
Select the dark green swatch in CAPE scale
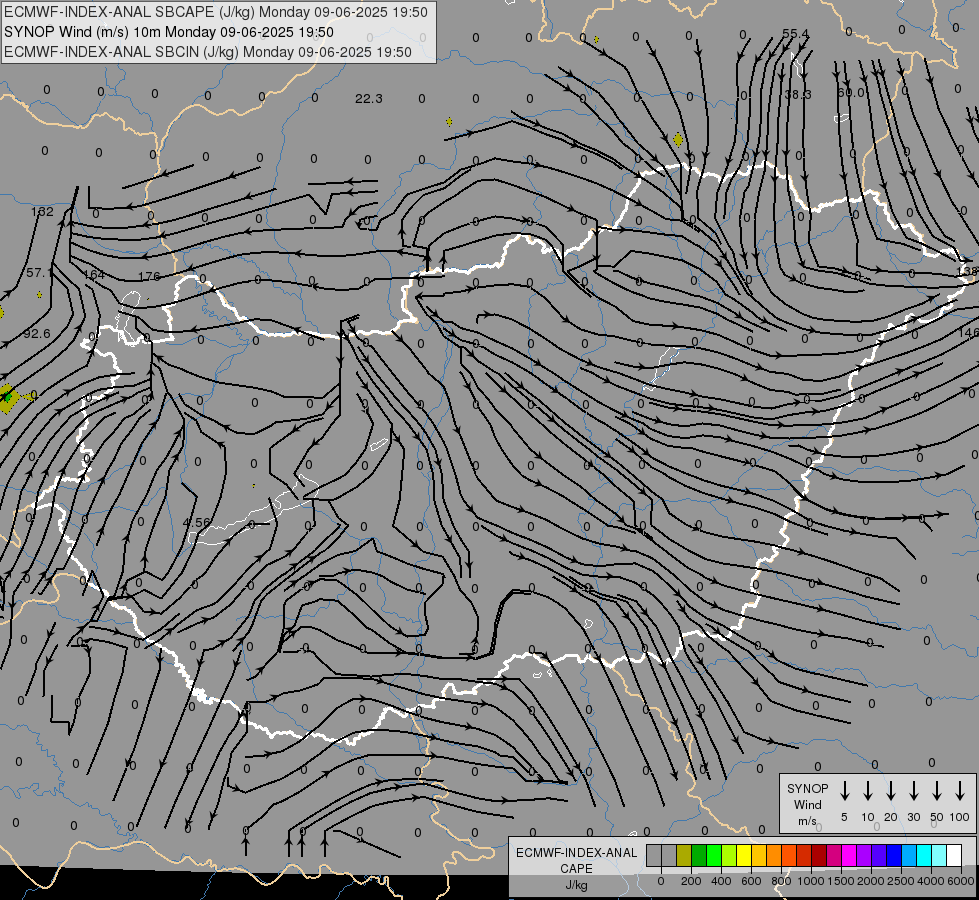pyautogui.click(x=699, y=855)
